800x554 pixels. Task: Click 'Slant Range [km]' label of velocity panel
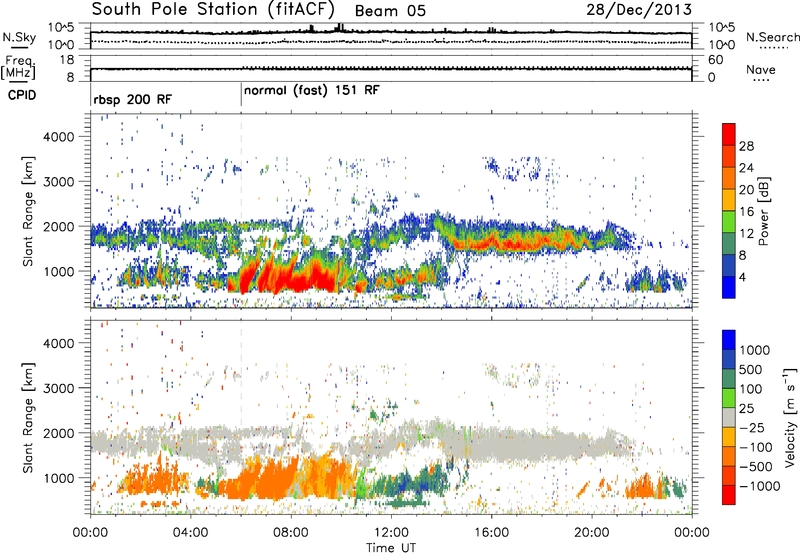[28, 417]
